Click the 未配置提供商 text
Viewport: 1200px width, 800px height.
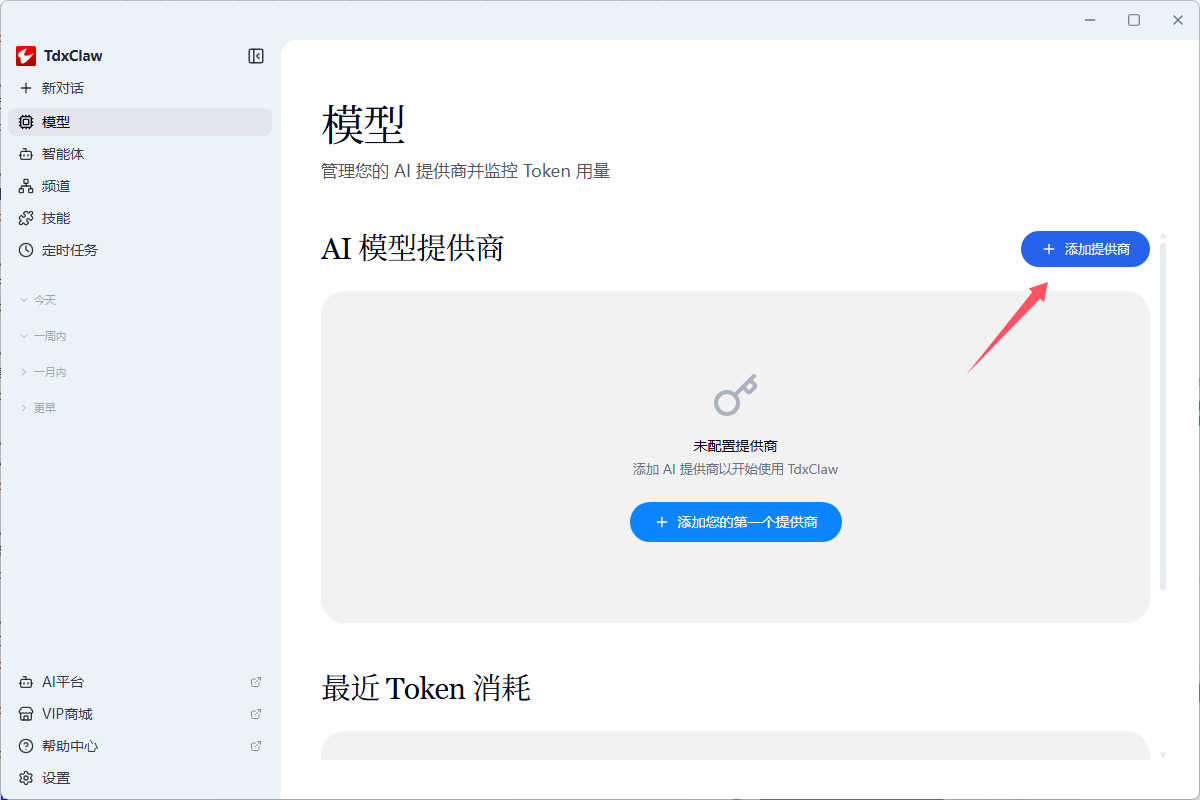735,446
